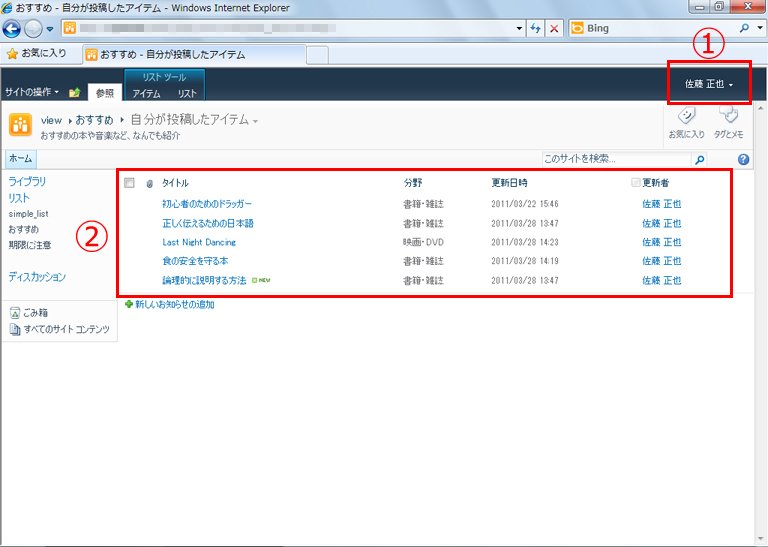Viewport: 768px width, 547px height.
Task: Click the date 2011/03/22 15:46
Action: [525, 204]
